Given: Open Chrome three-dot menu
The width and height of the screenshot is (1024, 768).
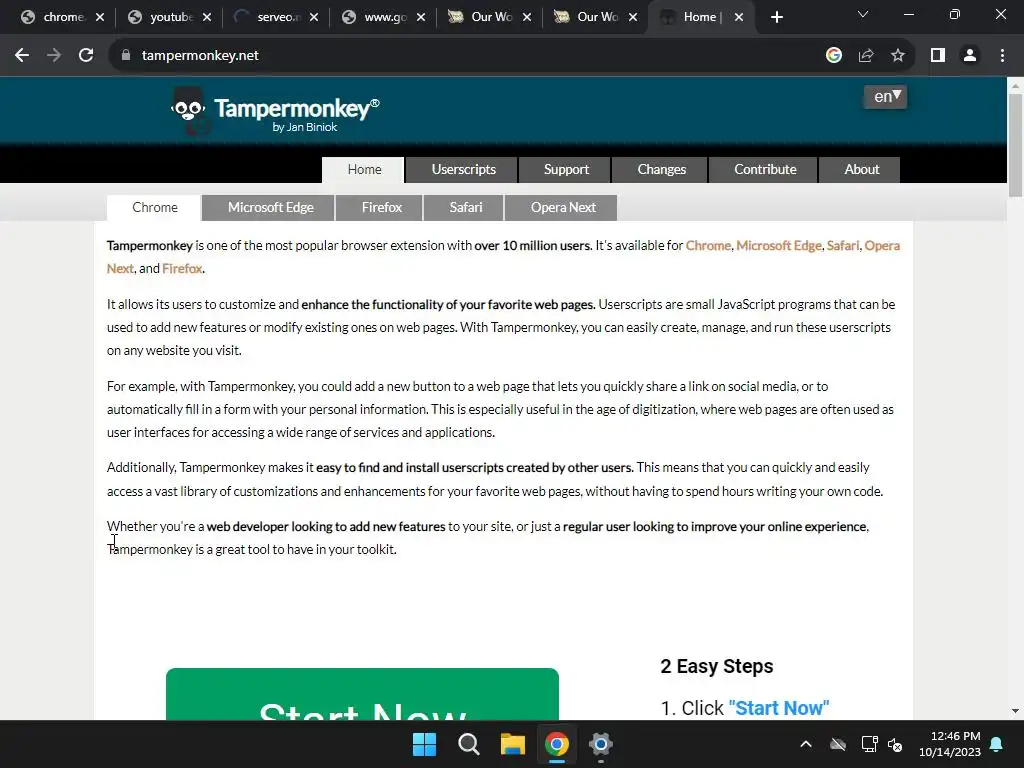Looking at the screenshot, I should pos(1002,56).
